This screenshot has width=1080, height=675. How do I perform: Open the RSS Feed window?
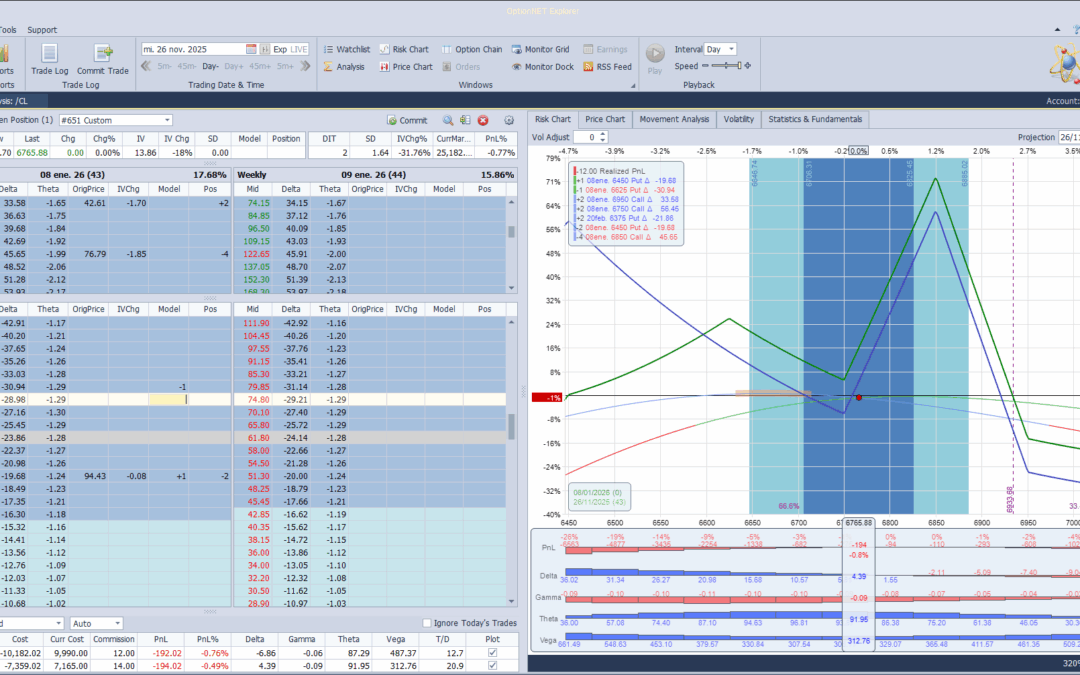pyautogui.click(x=608, y=67)
